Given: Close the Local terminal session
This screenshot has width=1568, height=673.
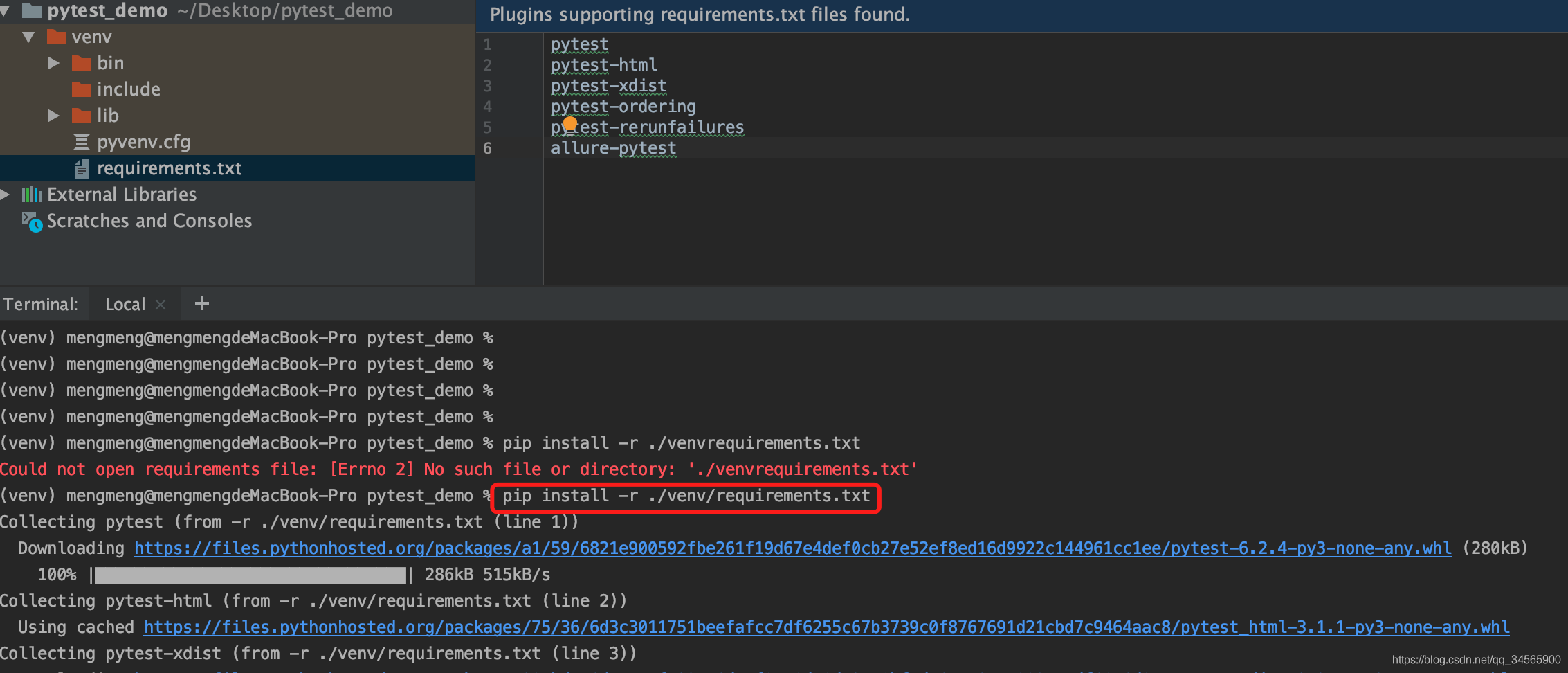Looking at the screenshot, I should point(161,303).
